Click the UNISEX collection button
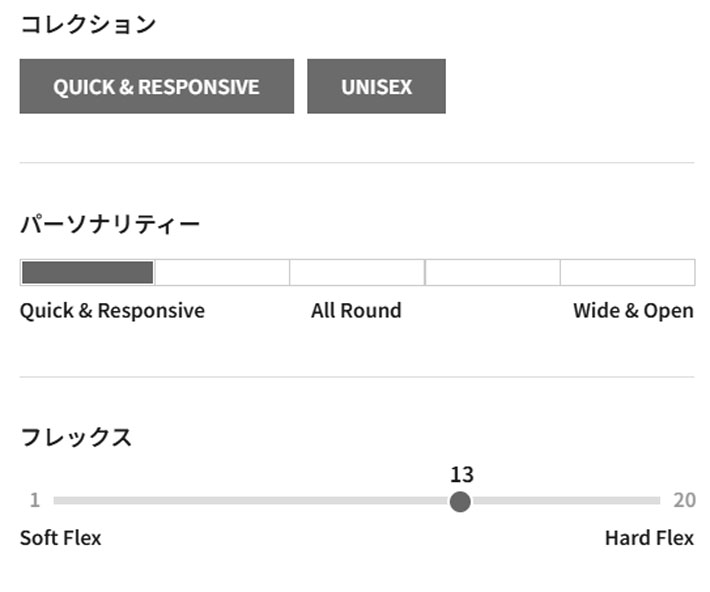The image size is (710, 592). (x=376, y=87)
